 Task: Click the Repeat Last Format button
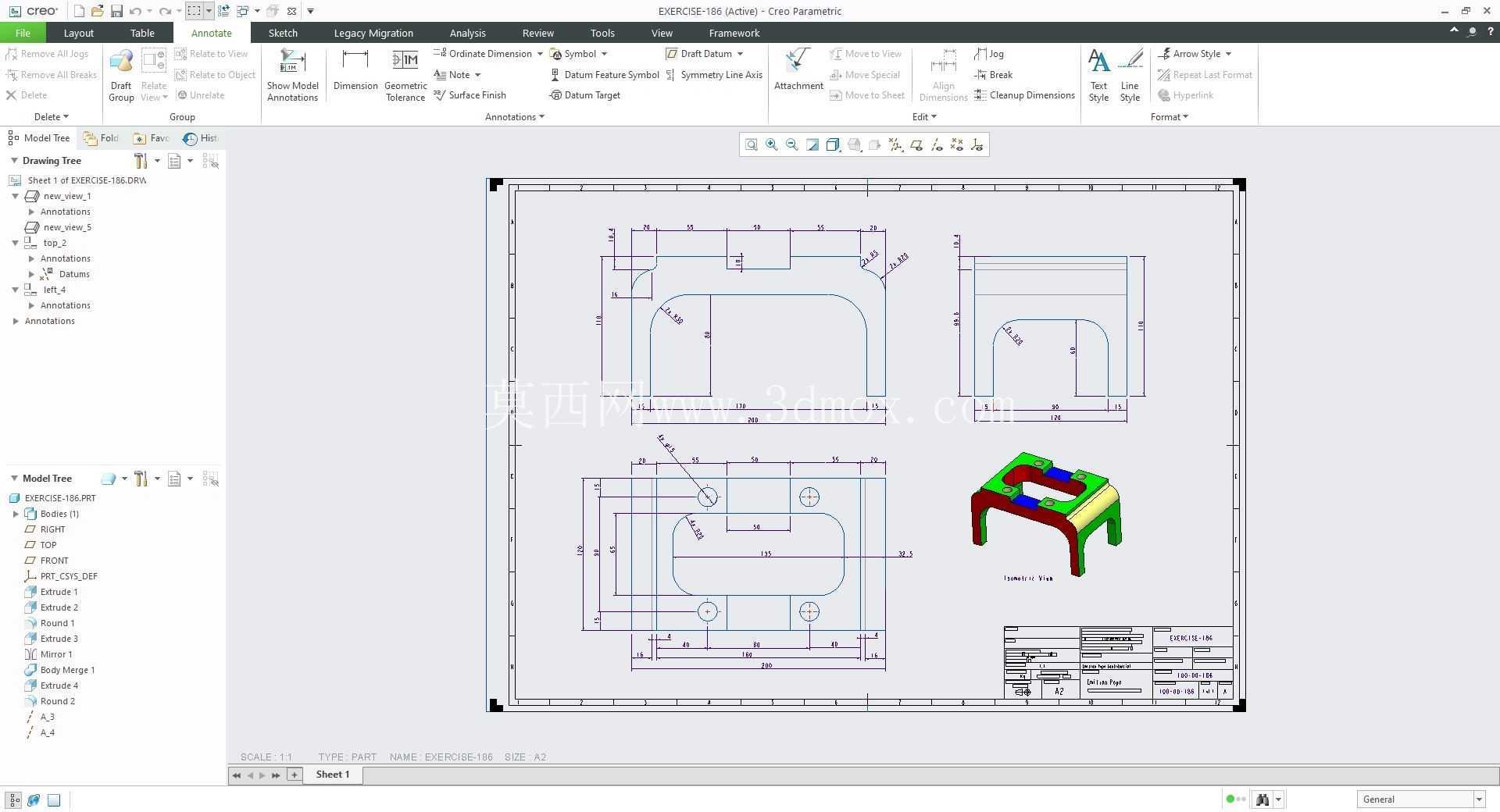pos(1205,75)
